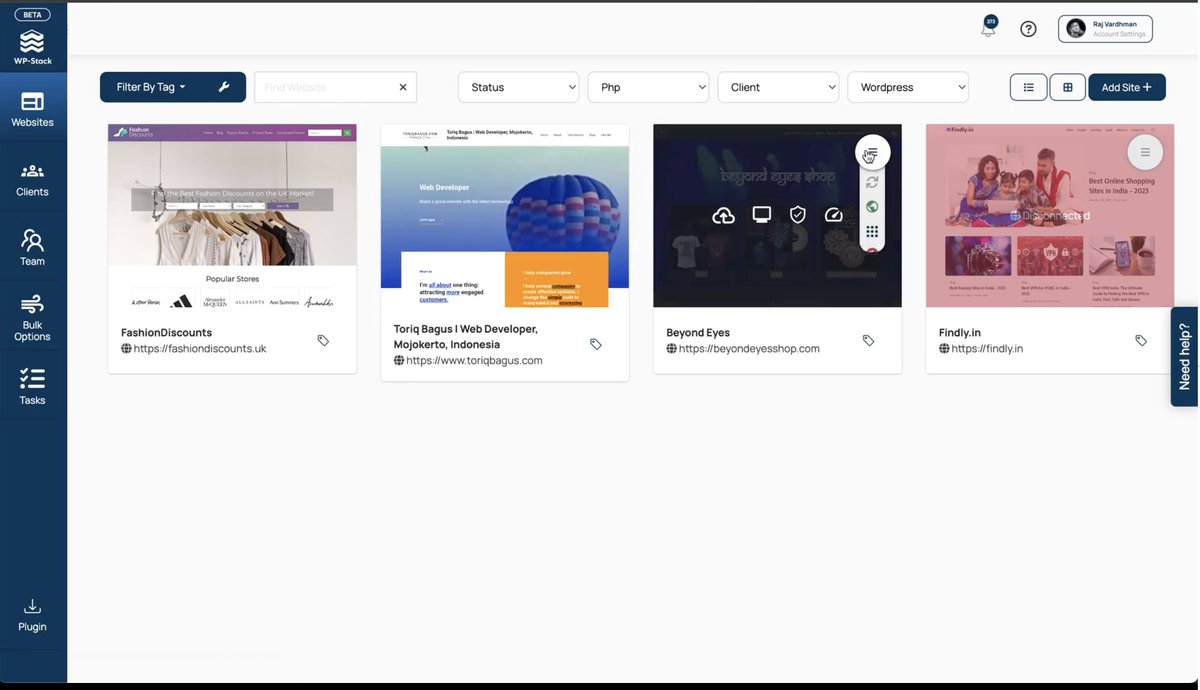
Task: Open the WP-Stack logo home
Action: [x=32, y=47]
